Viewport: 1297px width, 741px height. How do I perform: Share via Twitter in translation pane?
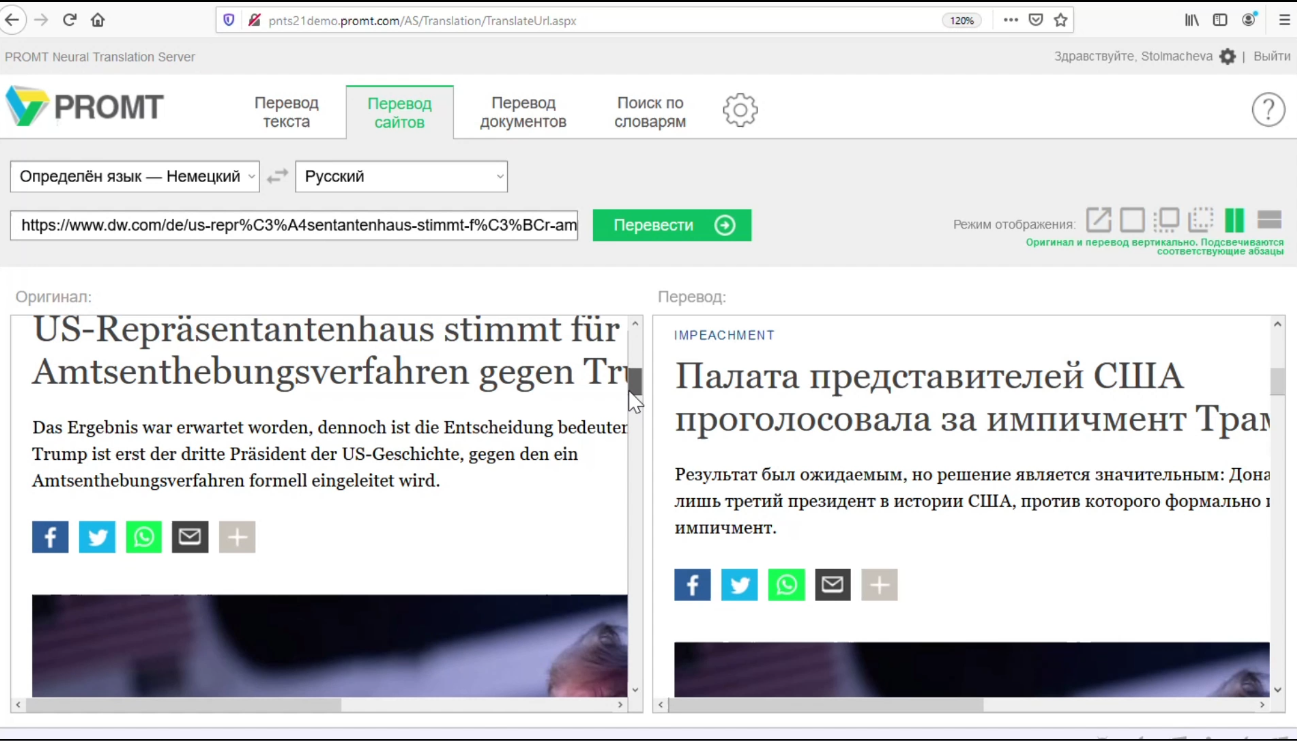[739, 585]
